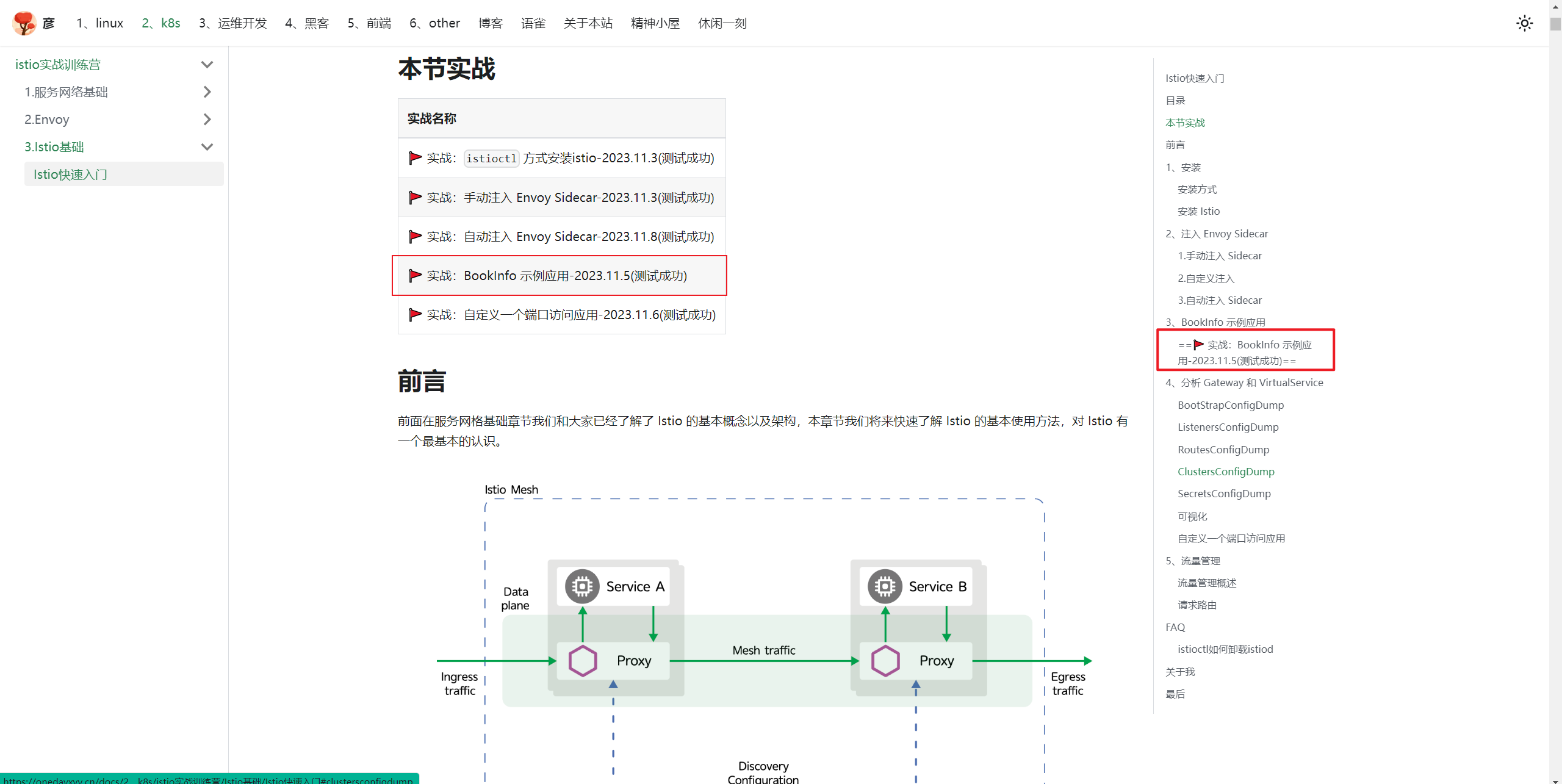Click the 实战名称 table header
This screenshot has height=784, width=1562.
coord(562,118)
